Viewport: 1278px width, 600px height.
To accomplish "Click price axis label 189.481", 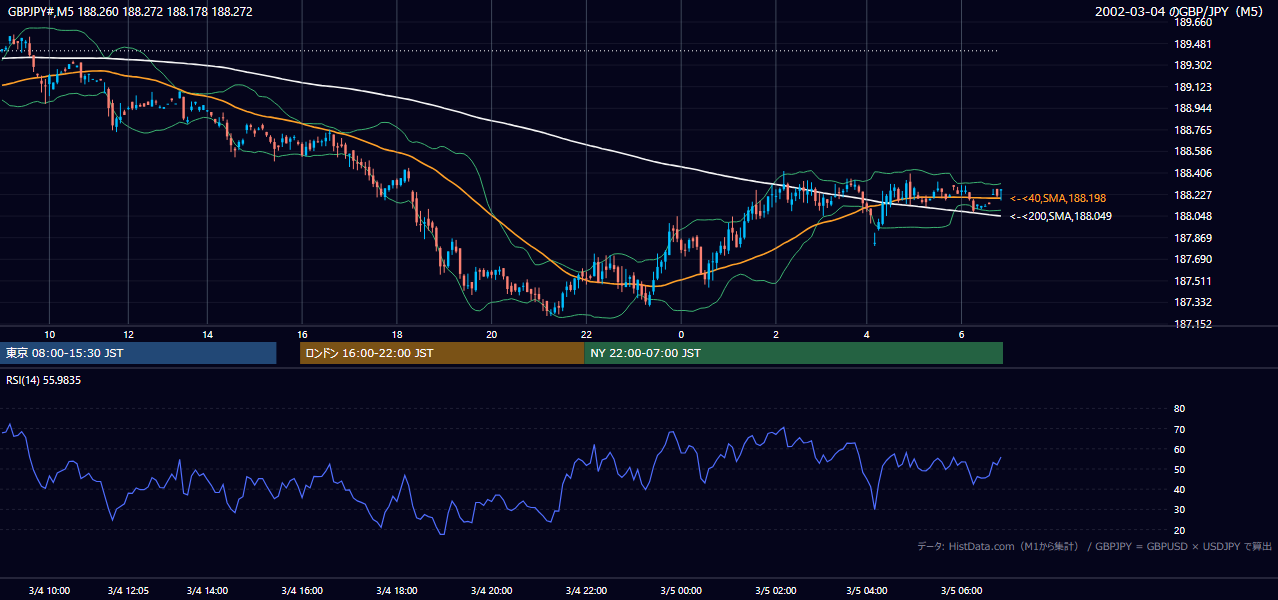I will [1192, 44].
